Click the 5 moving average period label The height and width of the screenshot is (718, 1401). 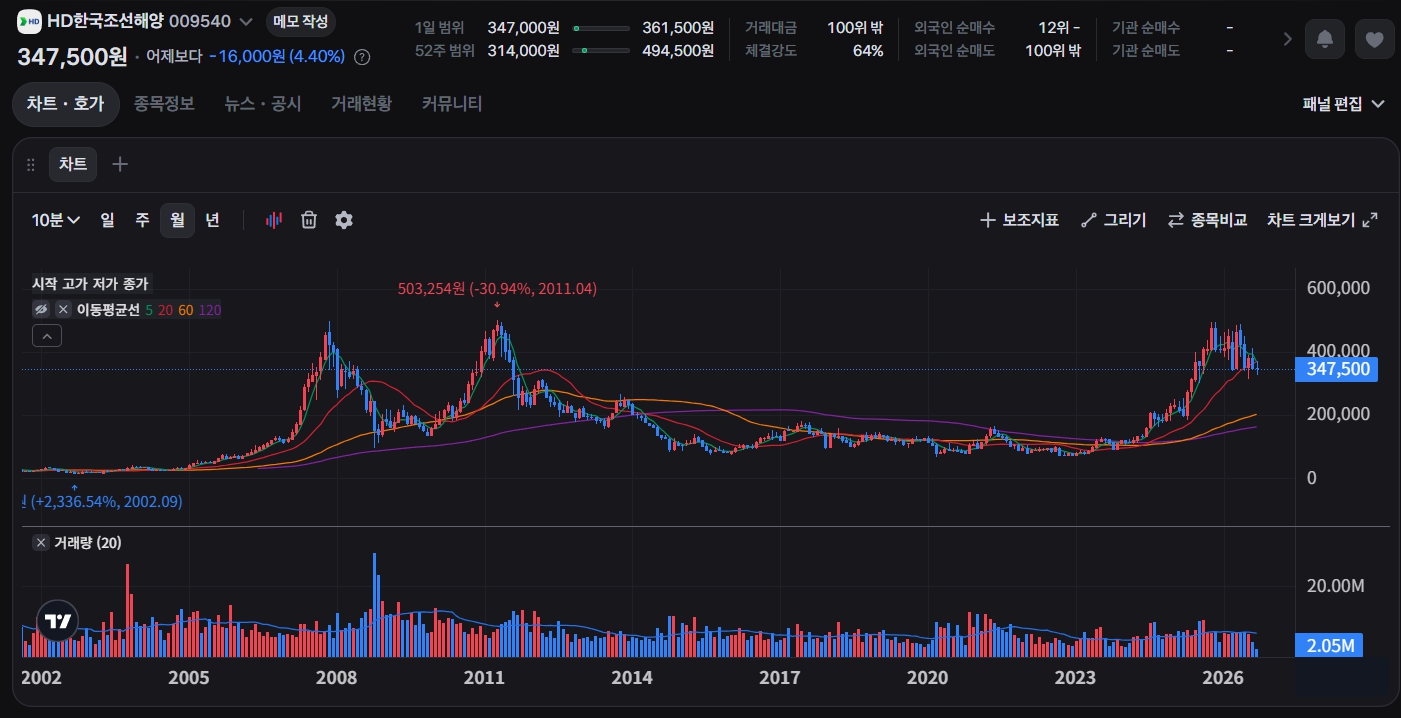click(150, 310)
